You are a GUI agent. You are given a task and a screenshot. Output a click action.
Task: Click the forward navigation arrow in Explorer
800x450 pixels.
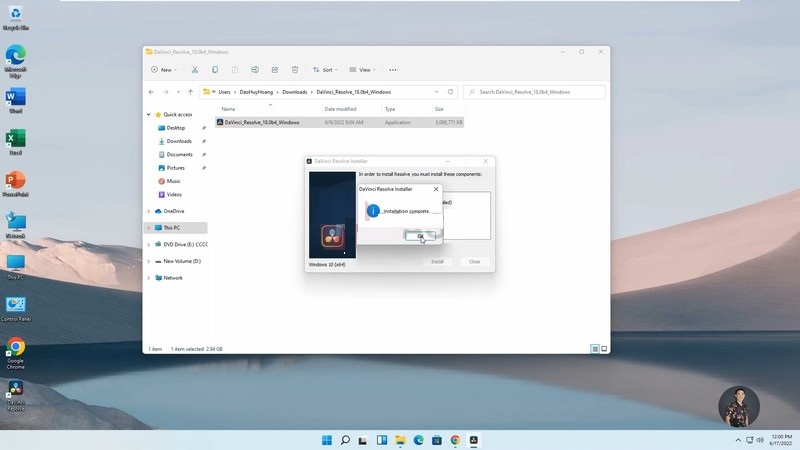point(165,92)
